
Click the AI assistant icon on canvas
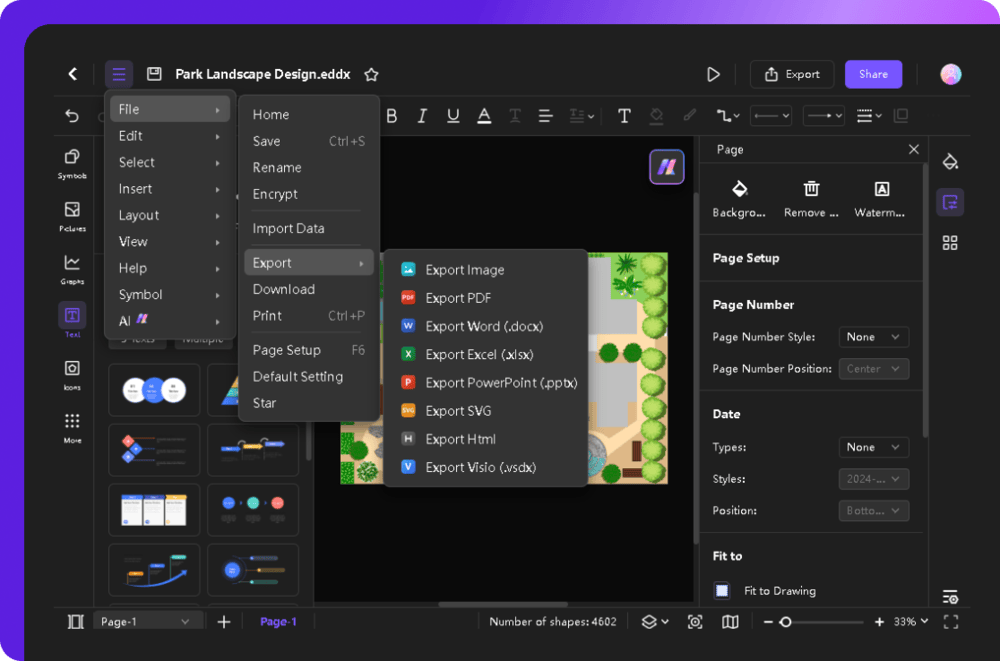point(666,167)
